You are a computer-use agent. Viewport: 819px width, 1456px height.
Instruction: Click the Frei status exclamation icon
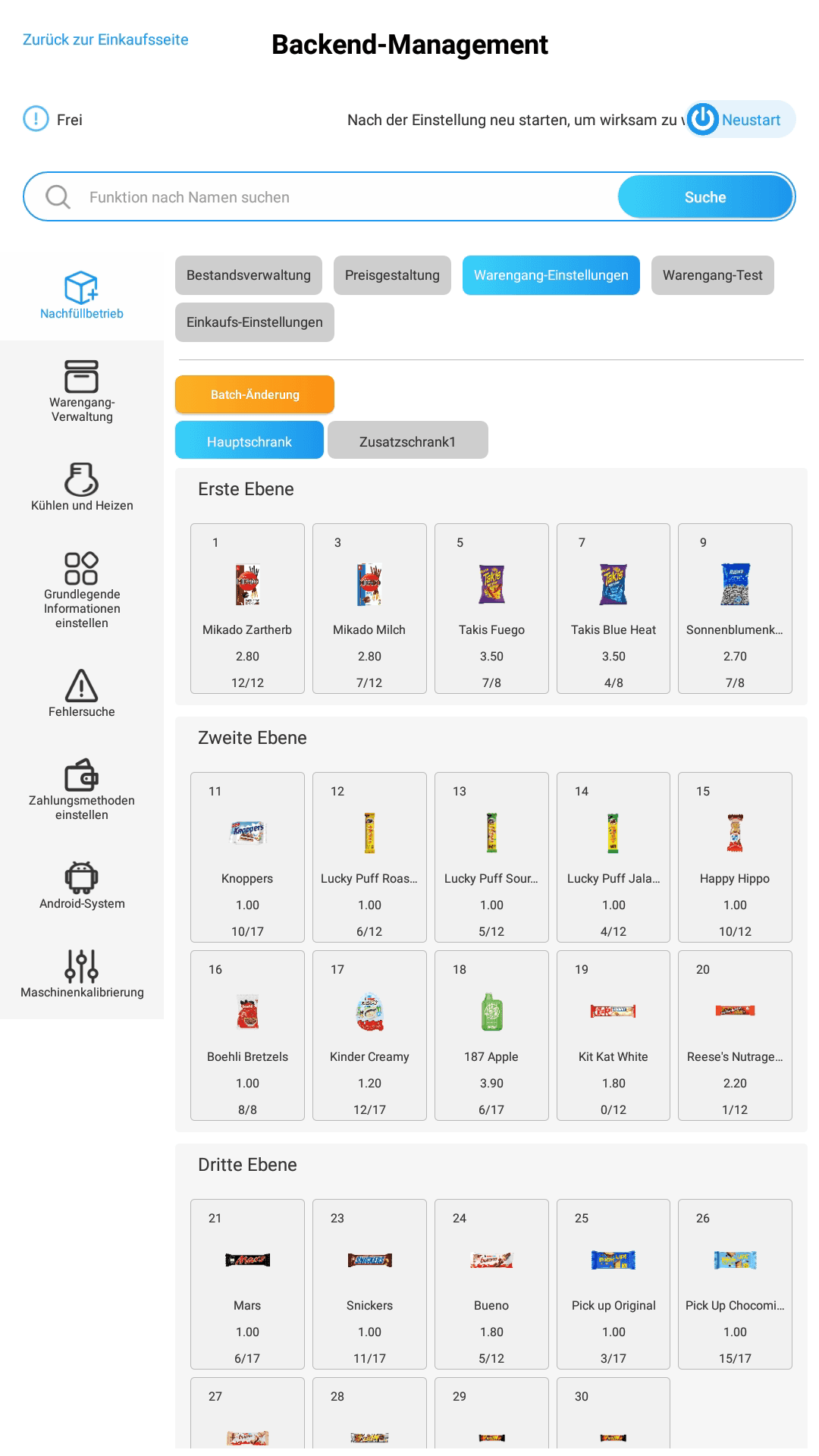[36, 119]
